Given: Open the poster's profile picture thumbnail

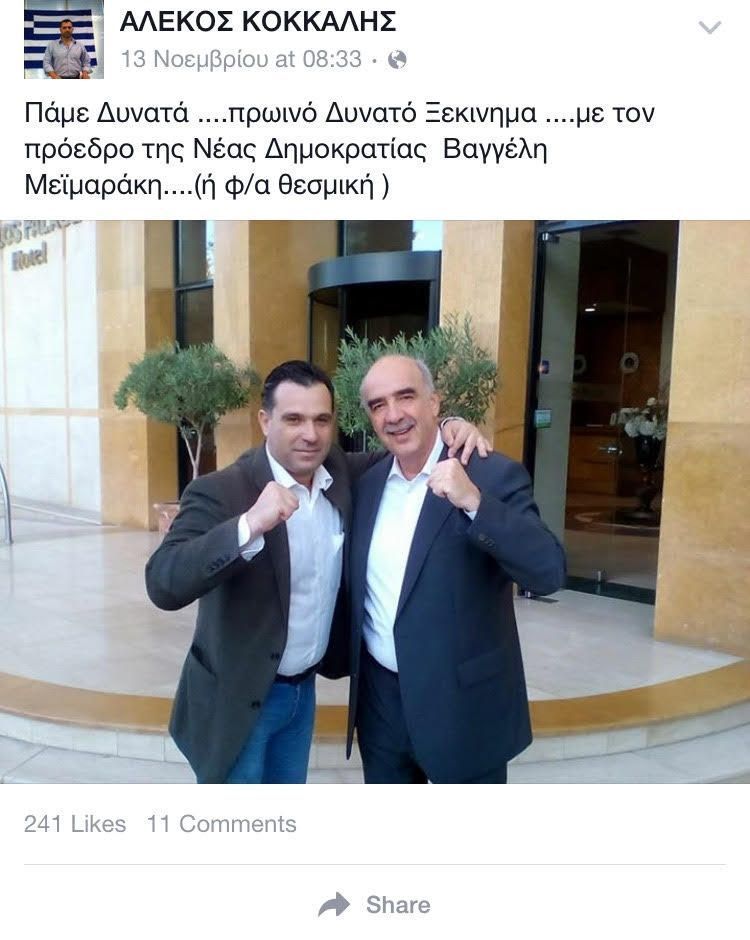Looking at the screenshot, I should click(x=64, y=40).
